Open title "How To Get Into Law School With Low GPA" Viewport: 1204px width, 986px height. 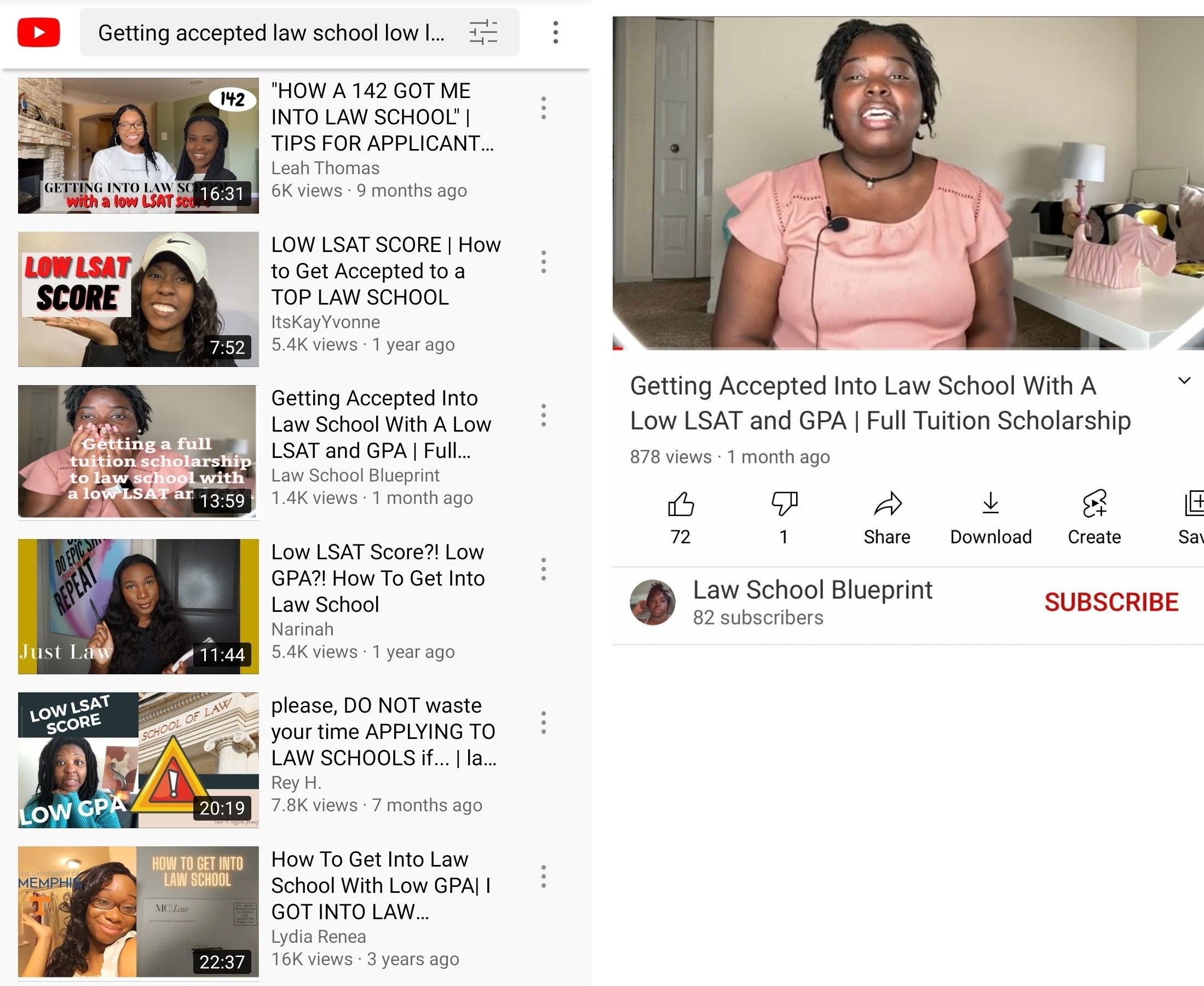381,885
